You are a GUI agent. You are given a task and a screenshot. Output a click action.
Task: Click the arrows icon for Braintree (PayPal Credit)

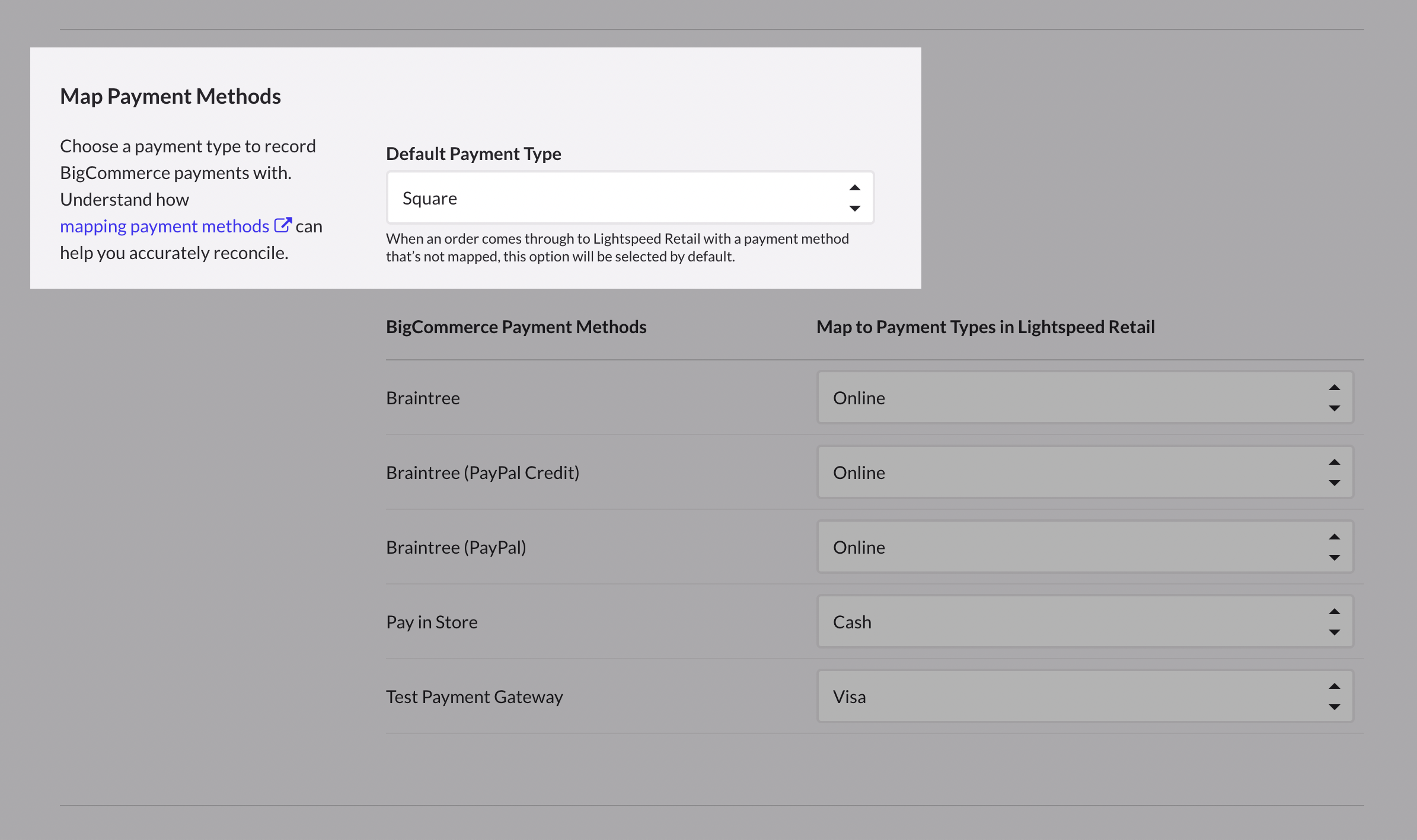pos(1334,472)
